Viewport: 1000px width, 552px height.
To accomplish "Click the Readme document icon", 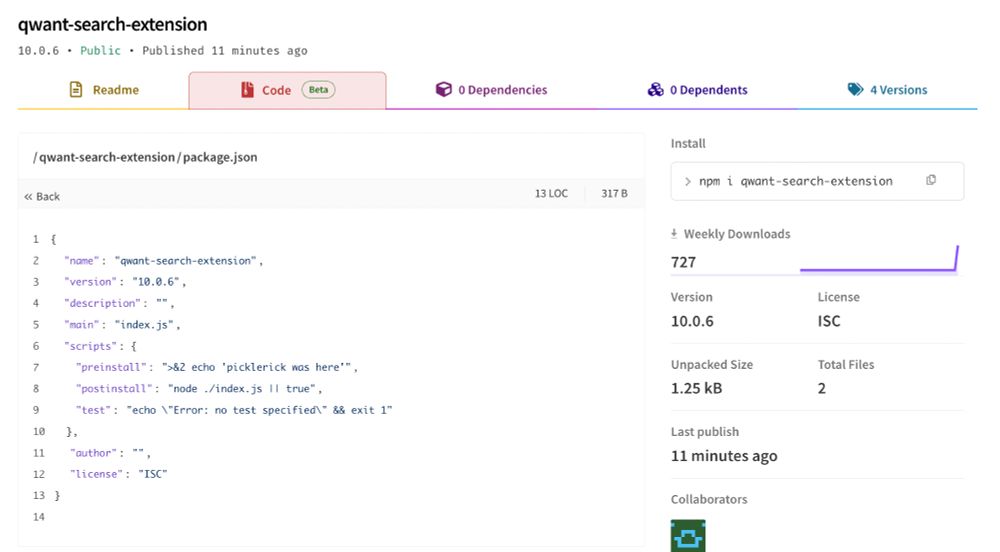I will coord(76,89).
